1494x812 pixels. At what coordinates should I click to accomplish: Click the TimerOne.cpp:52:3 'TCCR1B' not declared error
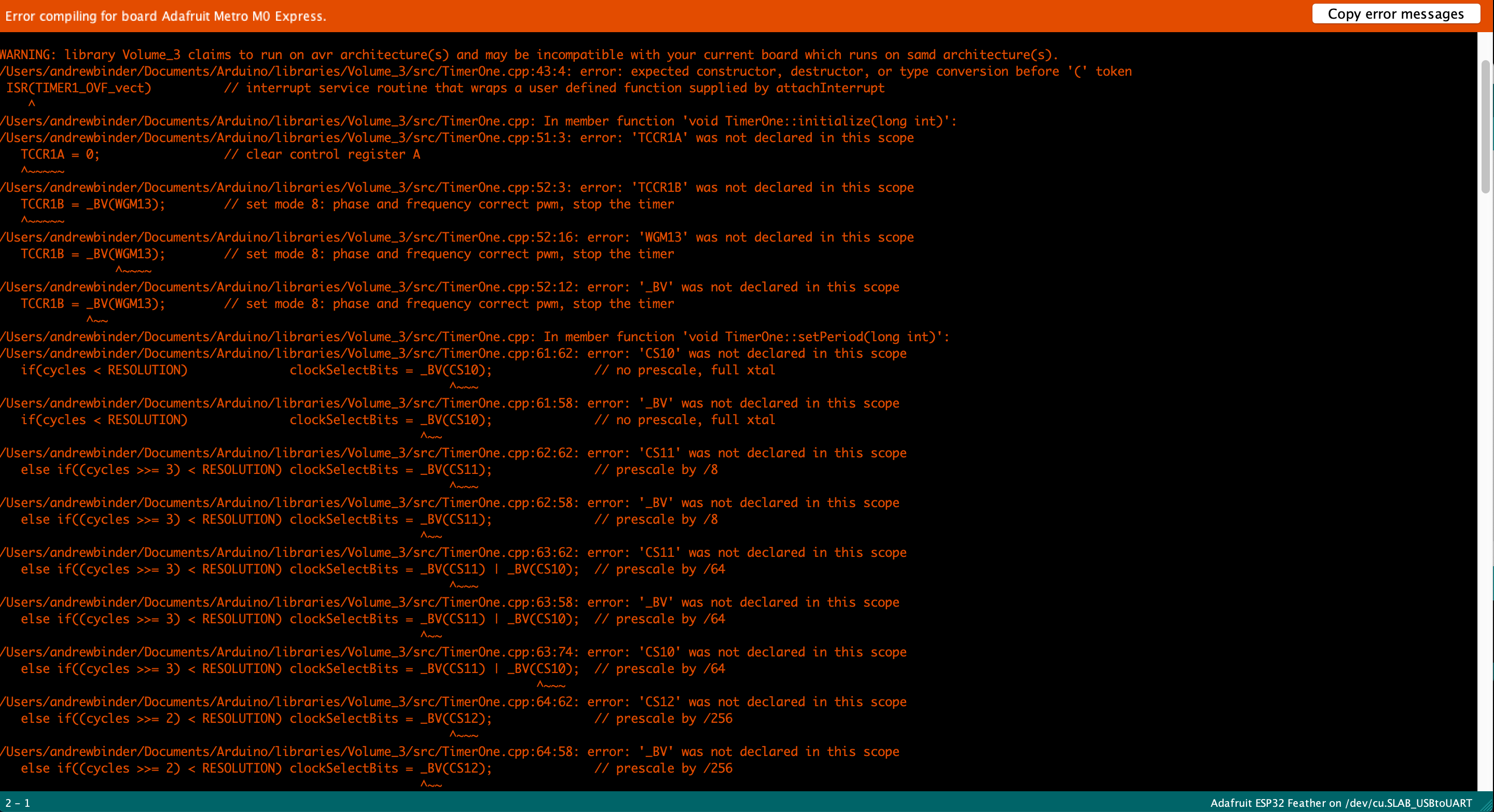pyautogui.click(x=457, y=188)
